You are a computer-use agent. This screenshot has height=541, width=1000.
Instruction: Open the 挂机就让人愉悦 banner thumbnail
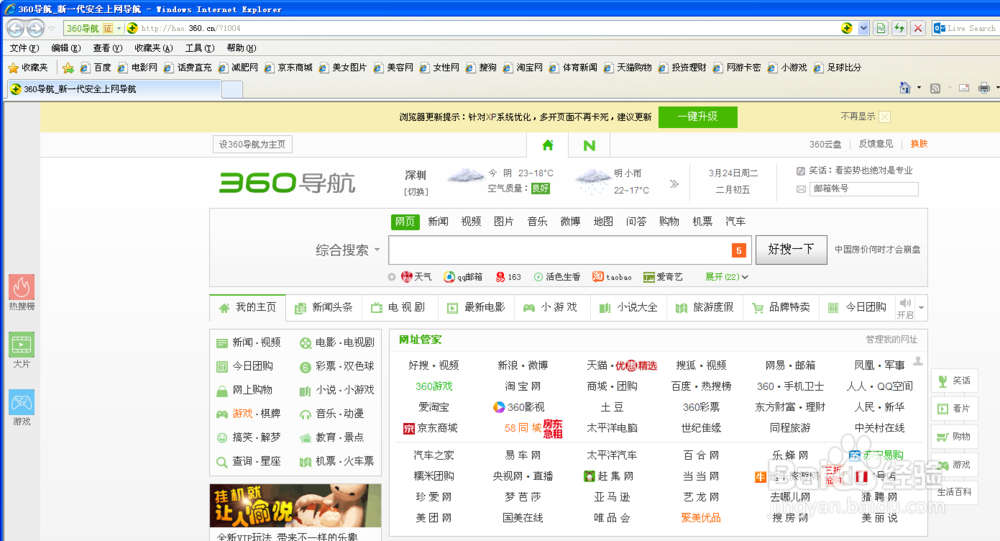295,505
